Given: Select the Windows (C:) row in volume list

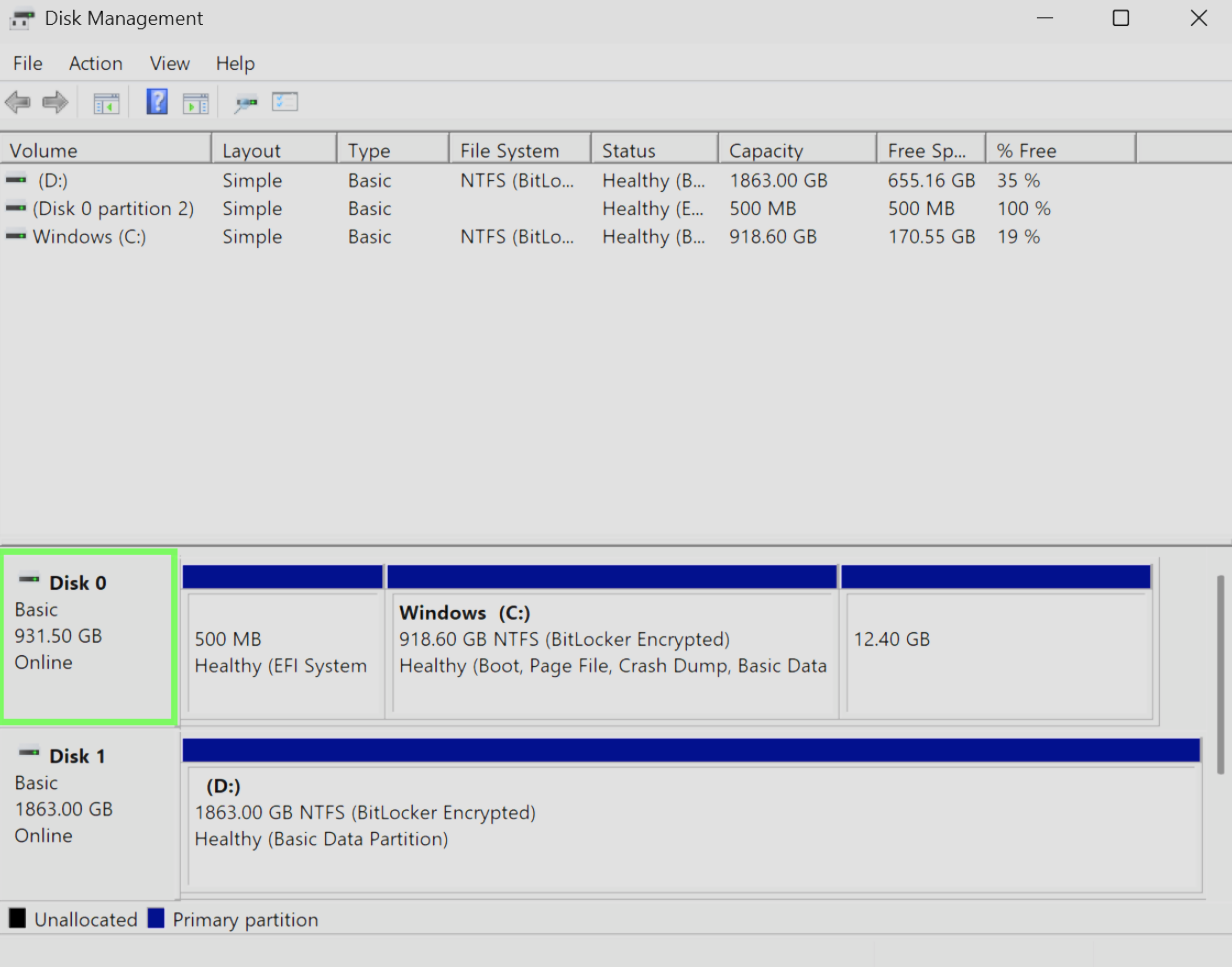Looking at the screenshot, I should click(89, 237).
